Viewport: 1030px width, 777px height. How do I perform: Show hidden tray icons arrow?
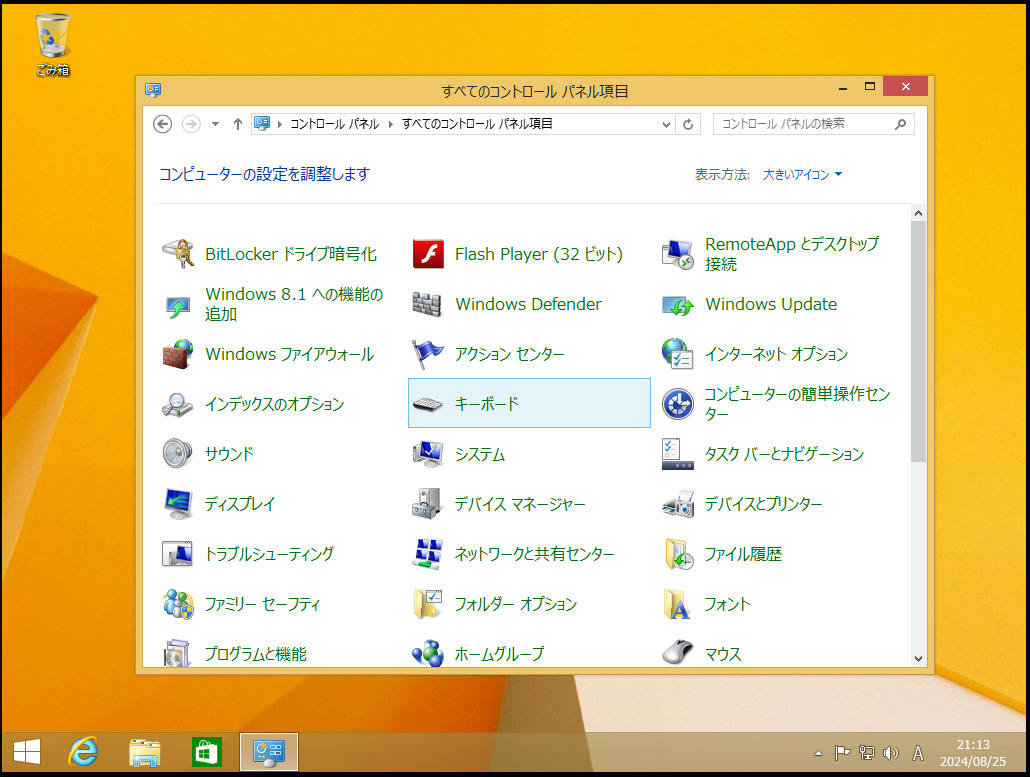(x=818, y=753)
